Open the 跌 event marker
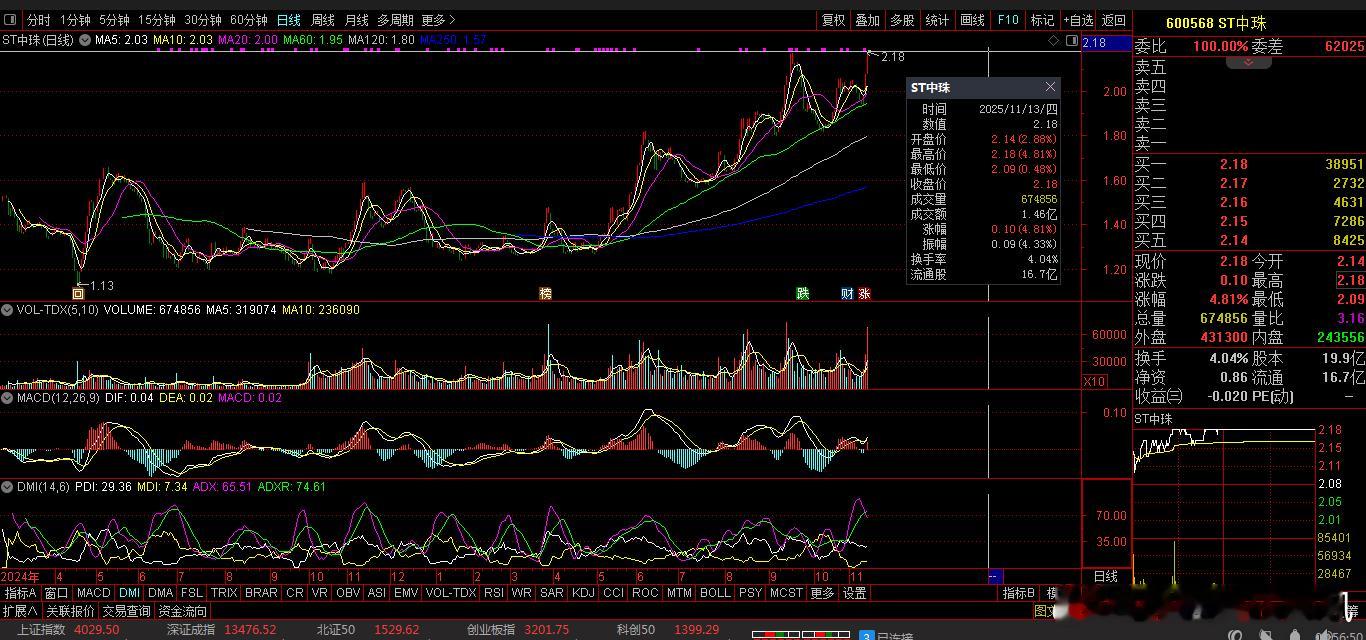The image size is (1366, 640). (x=802, y=294)
